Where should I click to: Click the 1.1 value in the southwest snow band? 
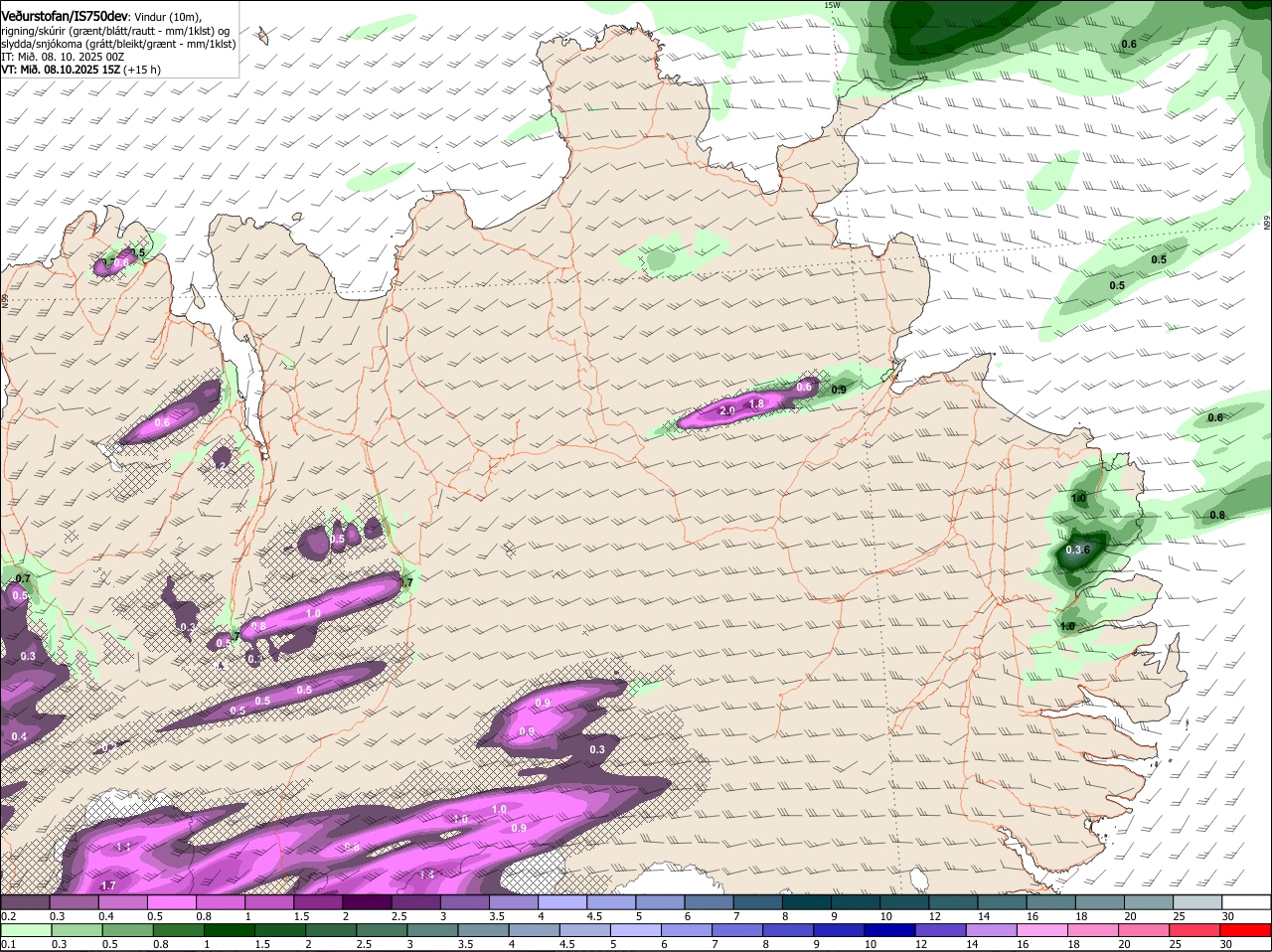(x=124, y=847)
